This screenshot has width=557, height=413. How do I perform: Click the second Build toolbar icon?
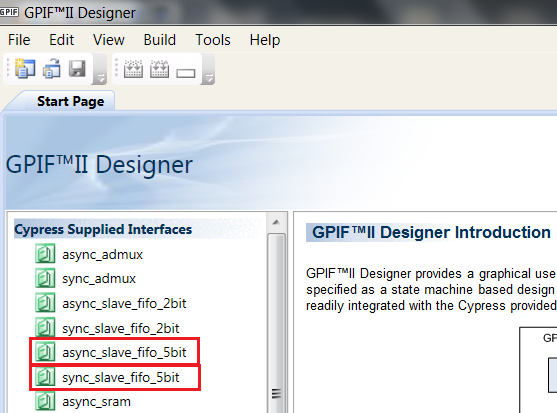(159, 68)
